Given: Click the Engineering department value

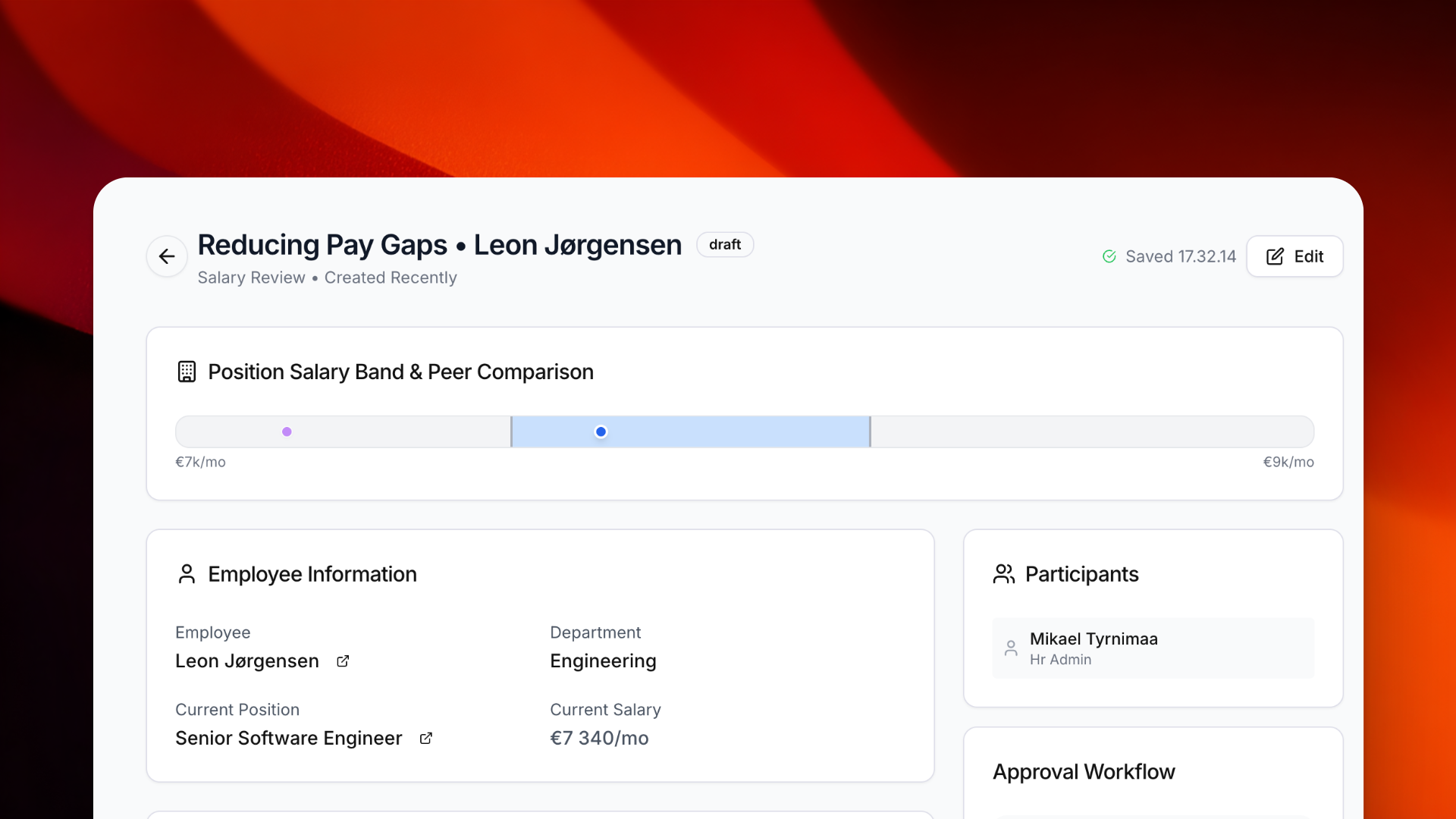Looking at the screenshot, I should click(x=603, y=661).
